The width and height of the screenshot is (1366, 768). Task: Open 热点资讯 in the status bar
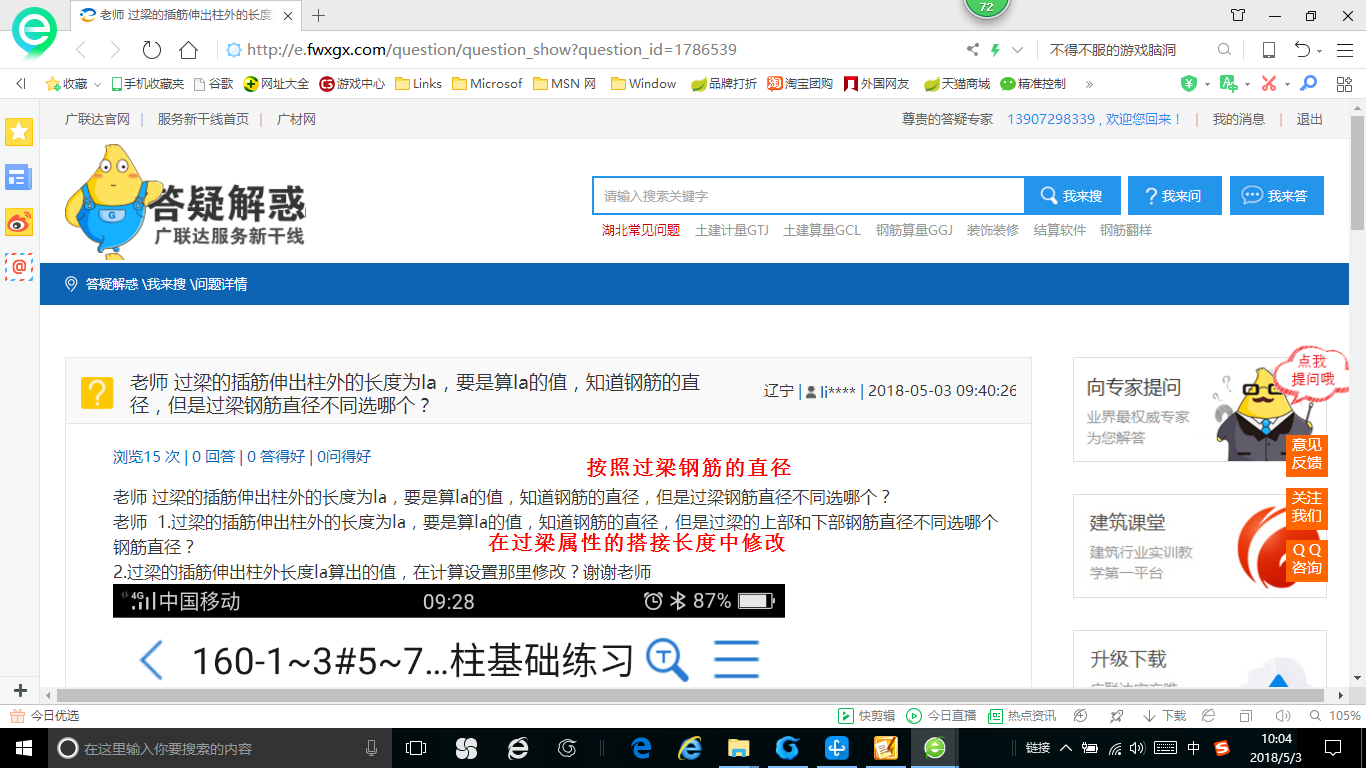[x=1022, y=716]
